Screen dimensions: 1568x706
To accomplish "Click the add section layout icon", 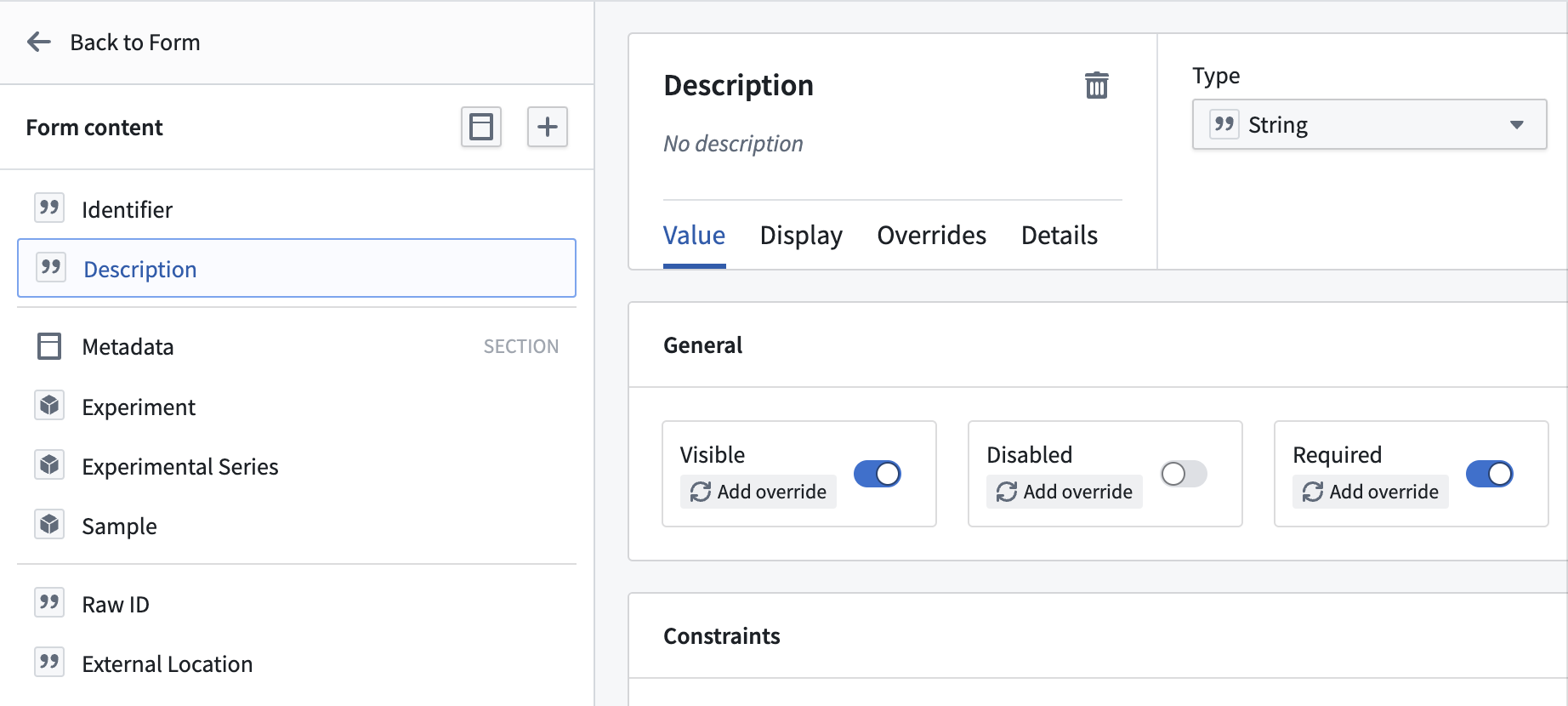I will pyautogui.click(x=481, y=127).
